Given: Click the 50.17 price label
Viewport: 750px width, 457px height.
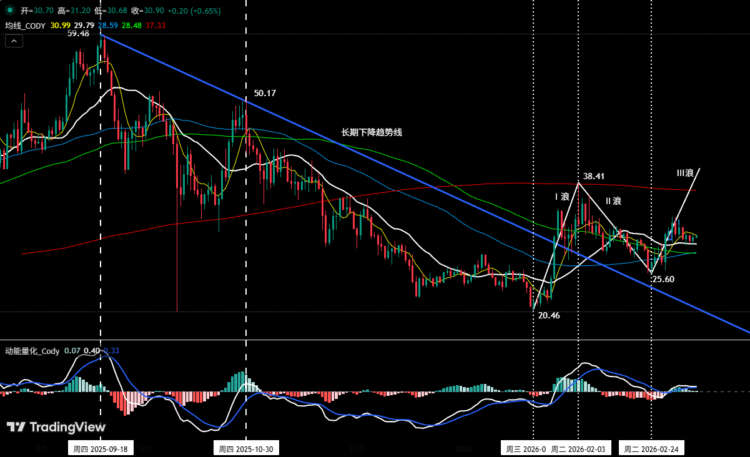Looking at the screenshot, I should pos(264,93).
